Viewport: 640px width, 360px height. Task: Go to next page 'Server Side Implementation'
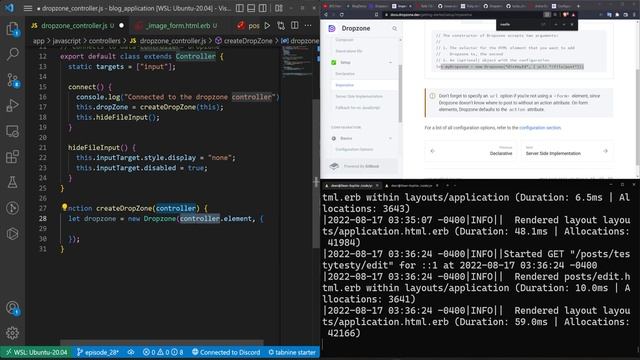tap(567, 151)
